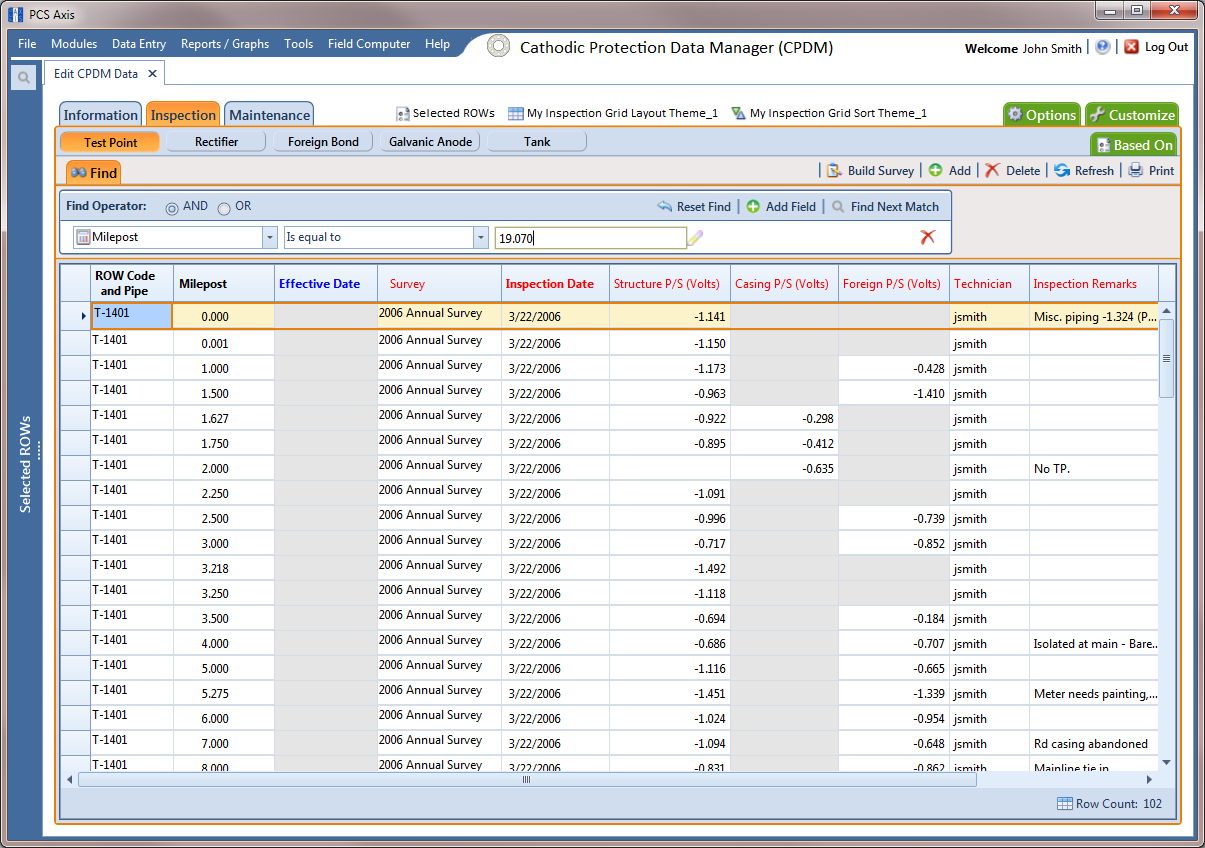This screenshot has width=1205, height=848.
Task: Select the Test Point facility button
Action: [x=110, y=142]
